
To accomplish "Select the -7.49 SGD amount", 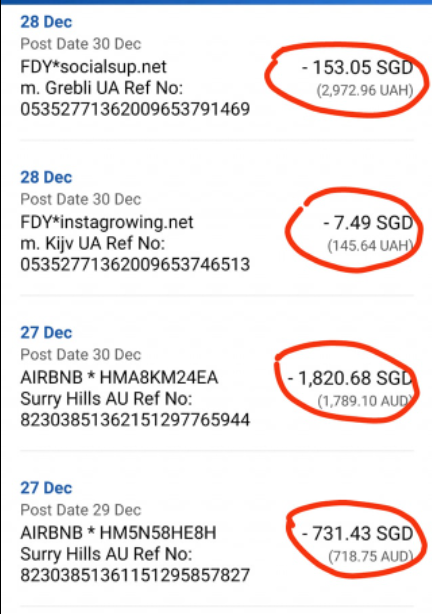I will 368,223.
